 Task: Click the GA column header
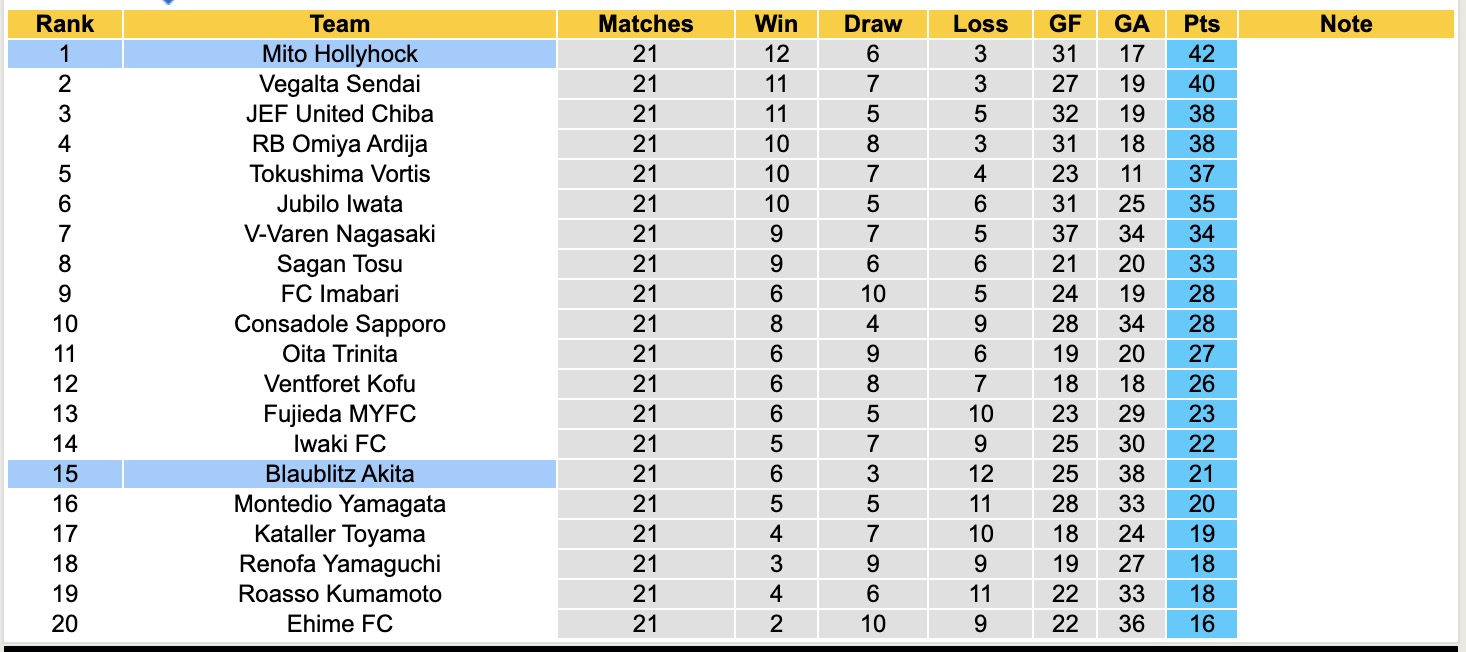(x=1131, y=24)
